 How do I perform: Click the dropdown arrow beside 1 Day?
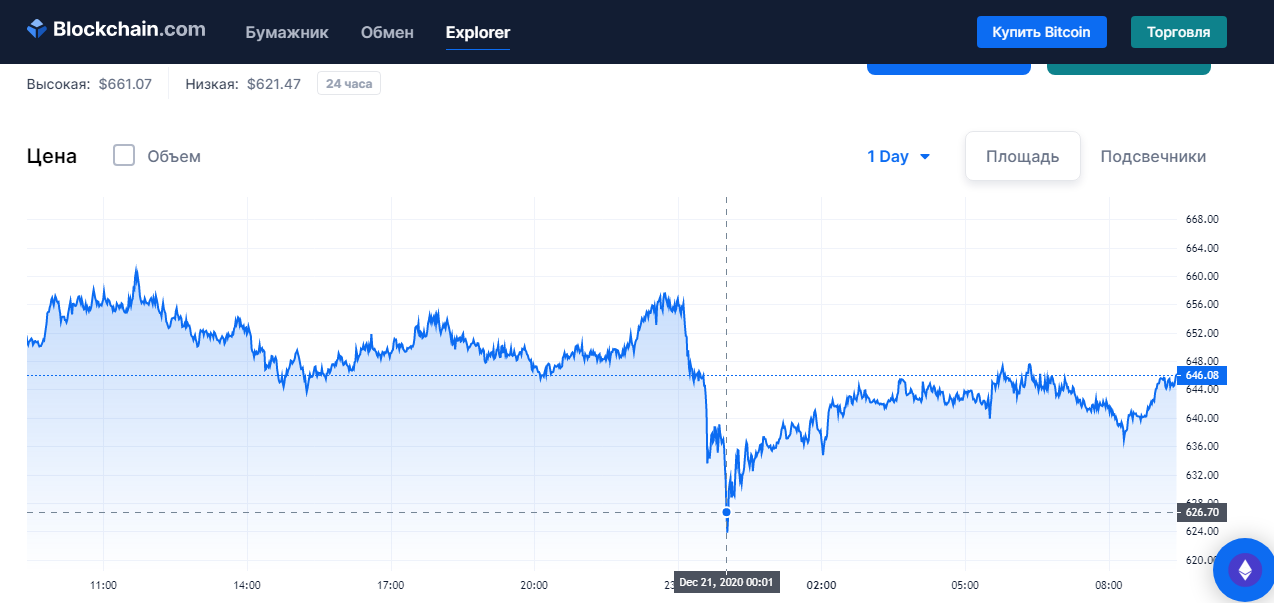tap(925, 157)
